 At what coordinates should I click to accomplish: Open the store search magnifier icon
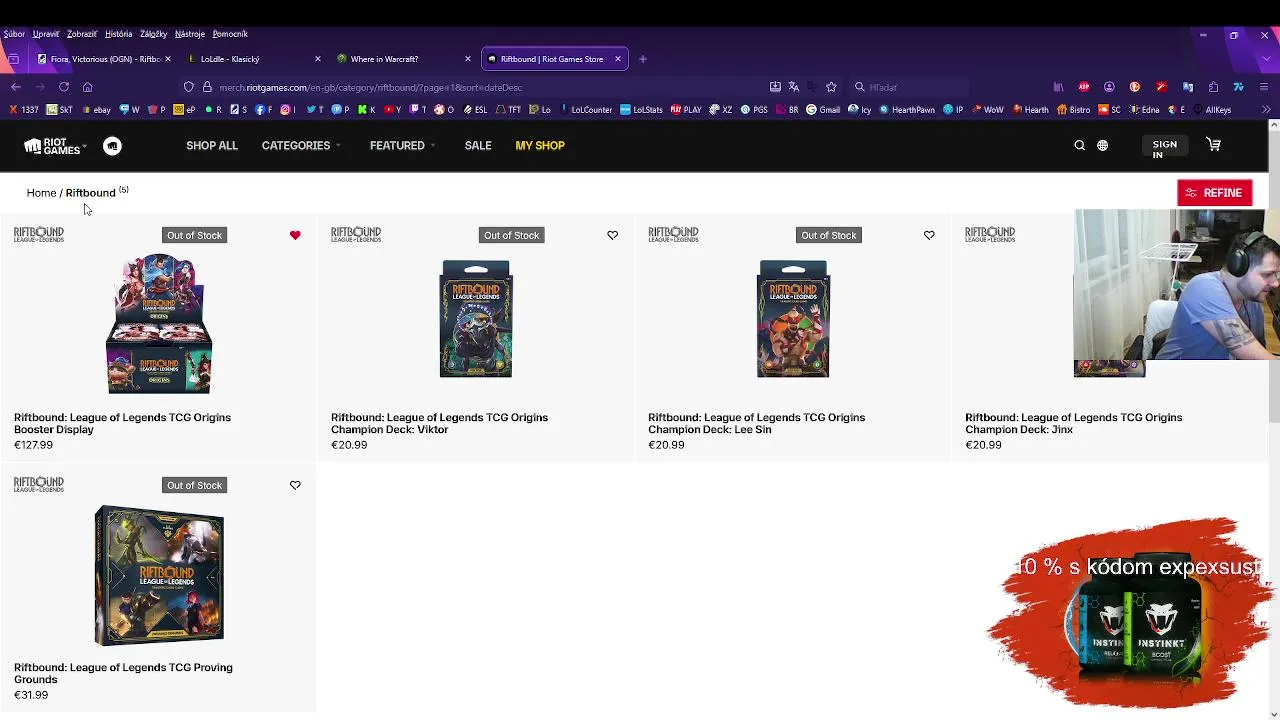pyautogui.click(x=1079, y=146)
